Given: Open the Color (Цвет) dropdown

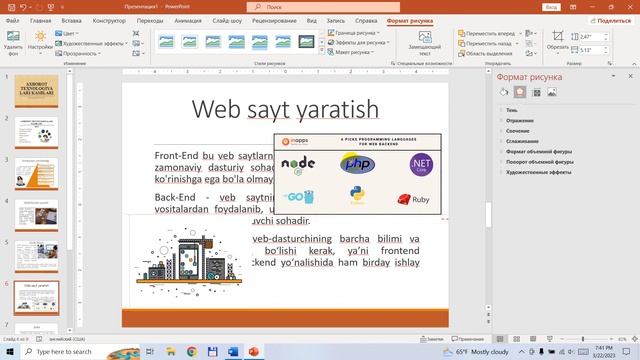Looking at the screenshot, I should pyautogui.click(x=67, y=33).
